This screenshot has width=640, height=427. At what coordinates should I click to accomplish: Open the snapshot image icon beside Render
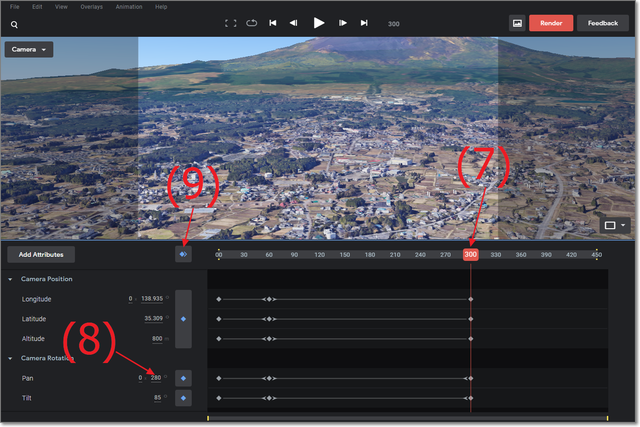[x=517, y=22]
